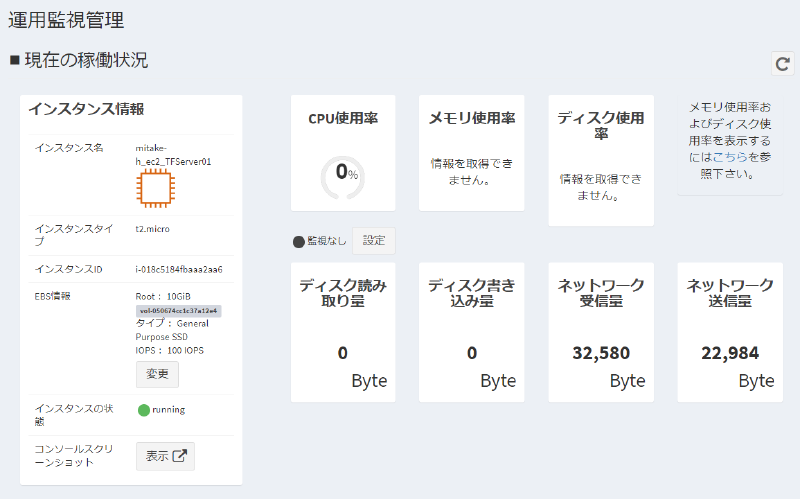Click the instance name mitake-h_ec2_TFServer01
The image size is (800, 499).
tap(173, 153)
